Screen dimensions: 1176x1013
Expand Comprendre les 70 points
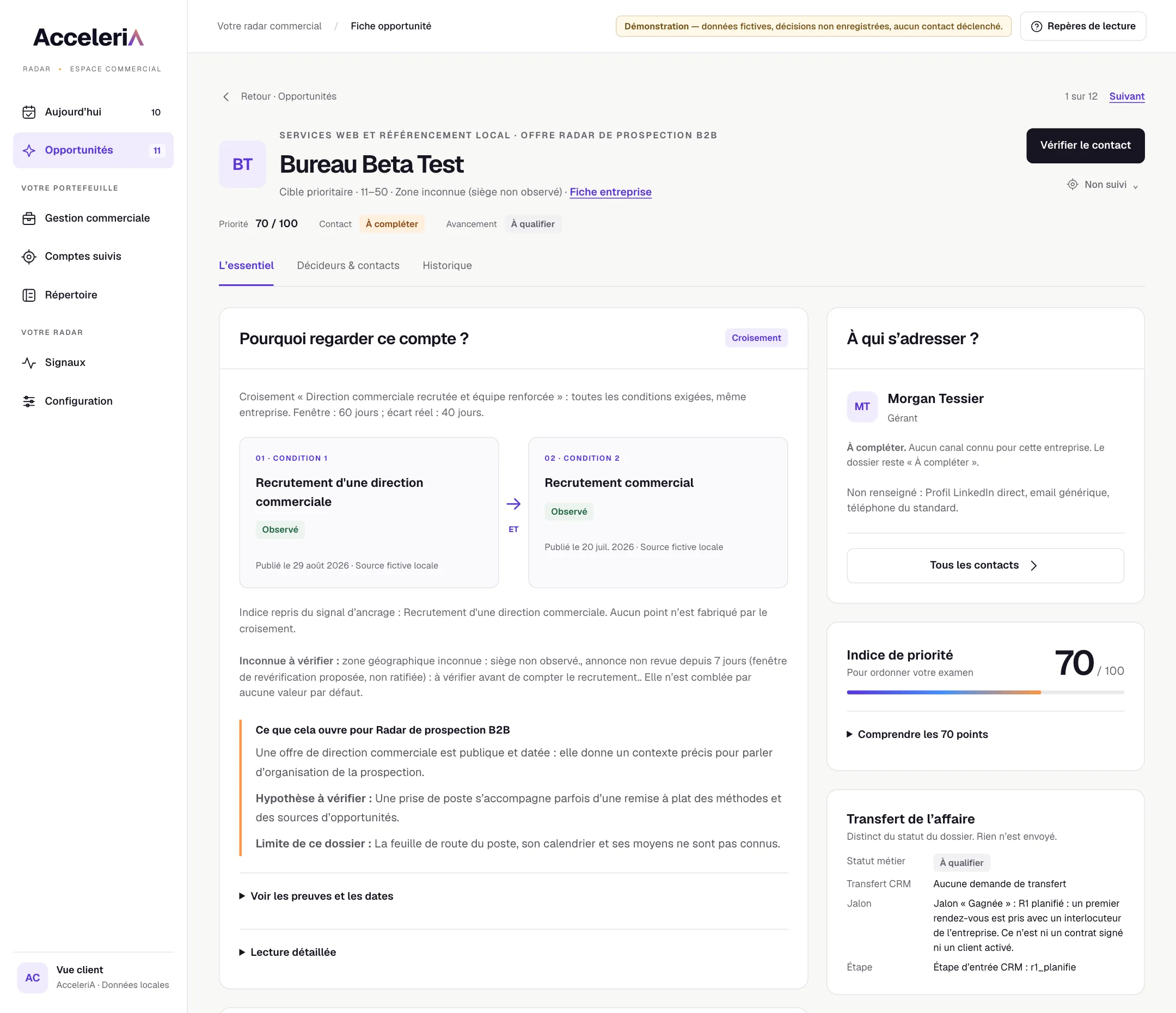(917, 734)
